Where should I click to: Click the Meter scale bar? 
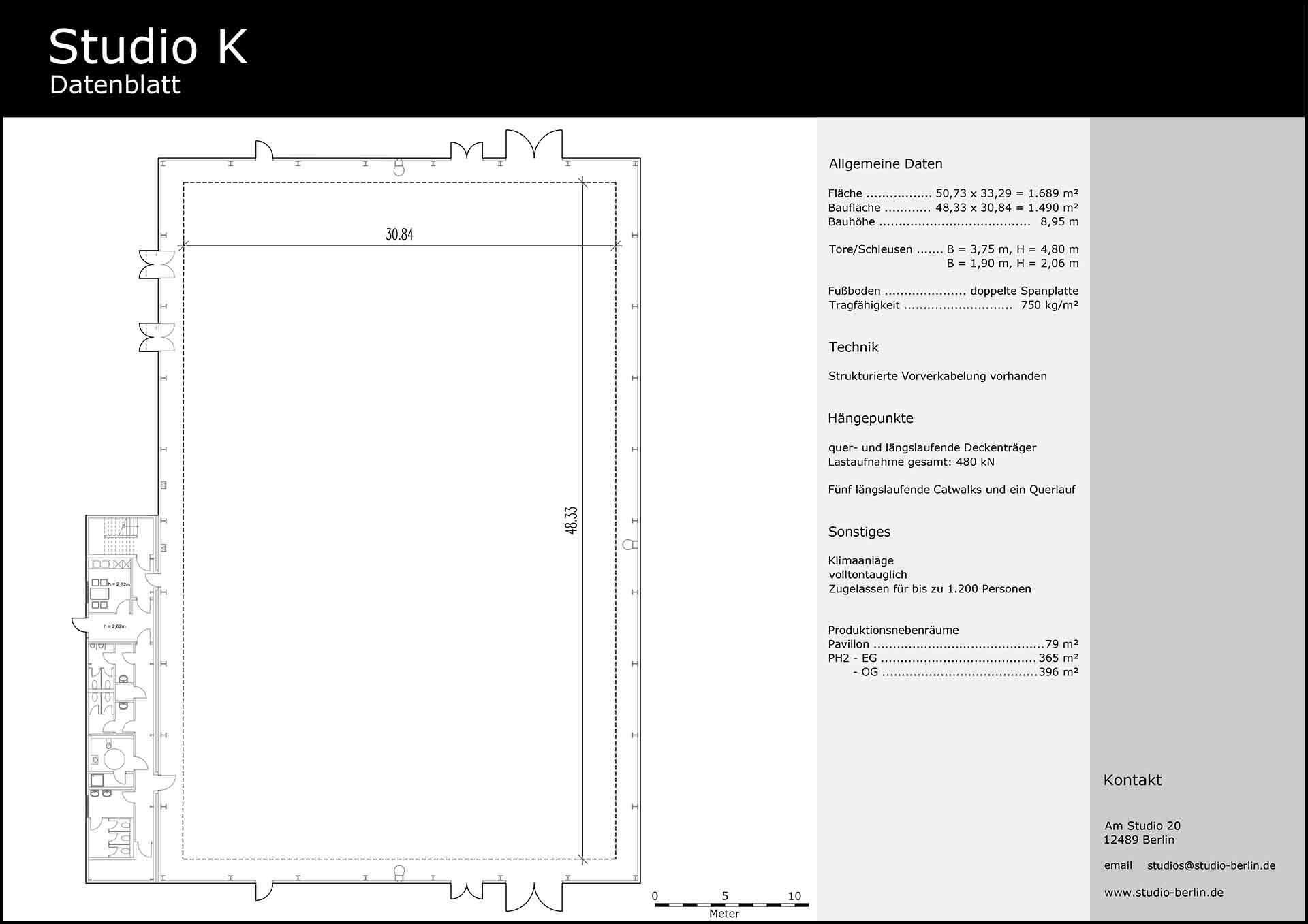click(x=731, y=905)
